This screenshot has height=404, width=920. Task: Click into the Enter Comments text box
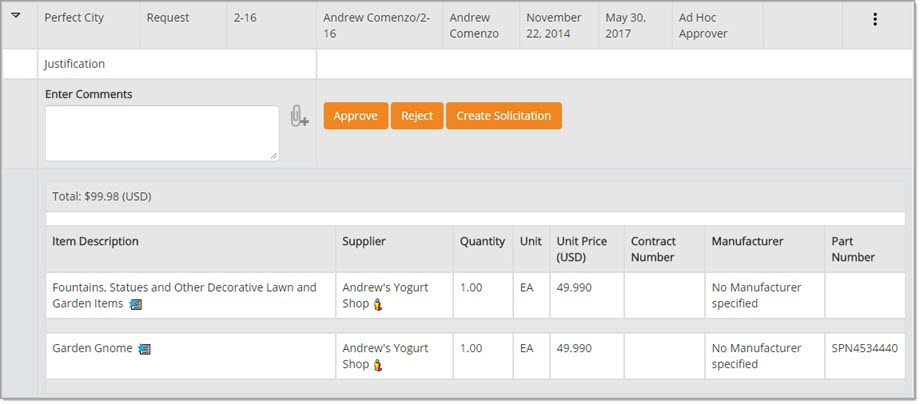161,133
